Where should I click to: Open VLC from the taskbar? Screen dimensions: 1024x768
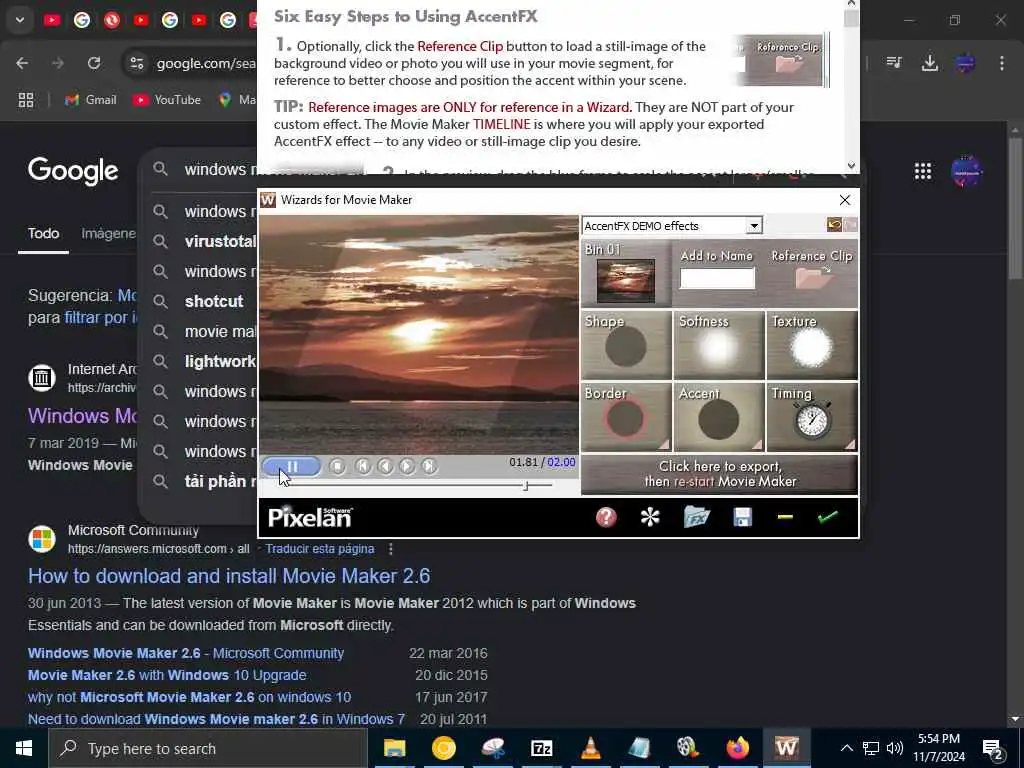590,748
